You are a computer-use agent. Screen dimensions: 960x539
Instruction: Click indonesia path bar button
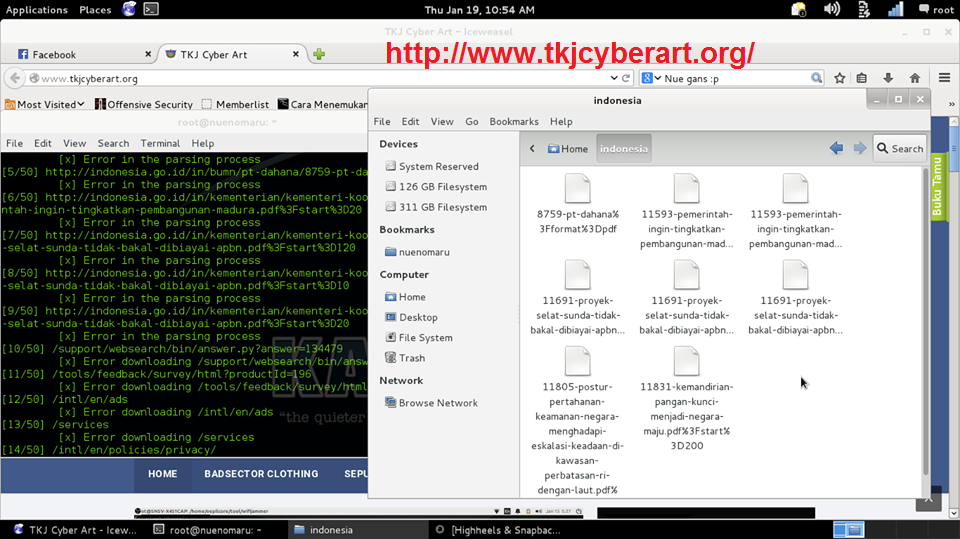(x=623, y=149)
